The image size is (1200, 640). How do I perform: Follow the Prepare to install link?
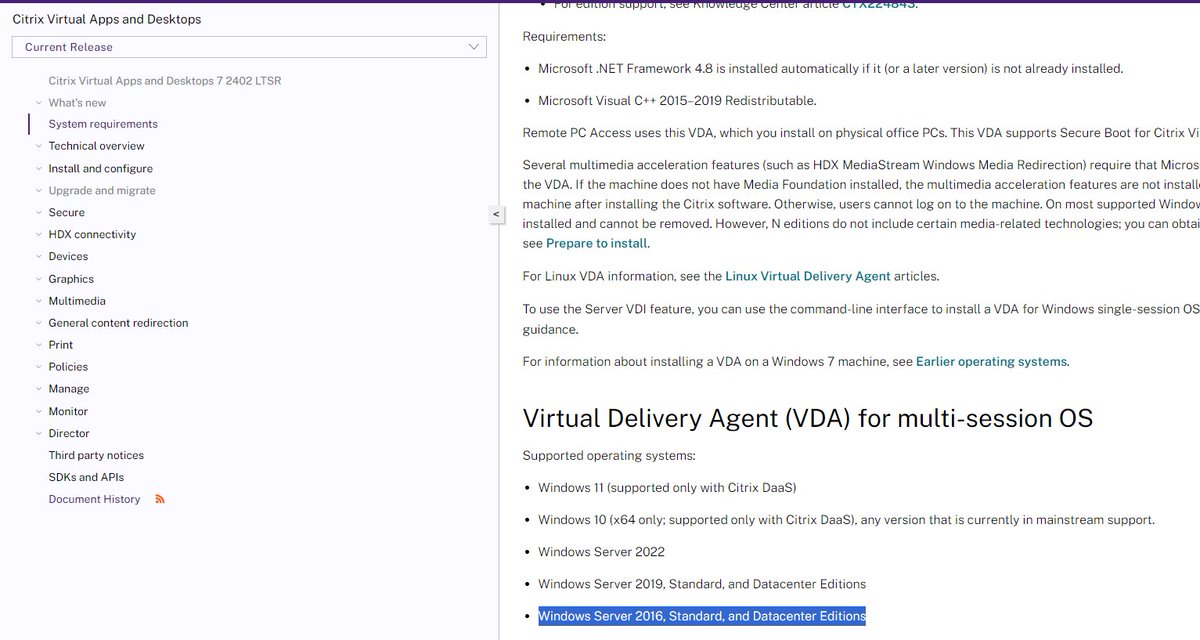pos(597,243)
